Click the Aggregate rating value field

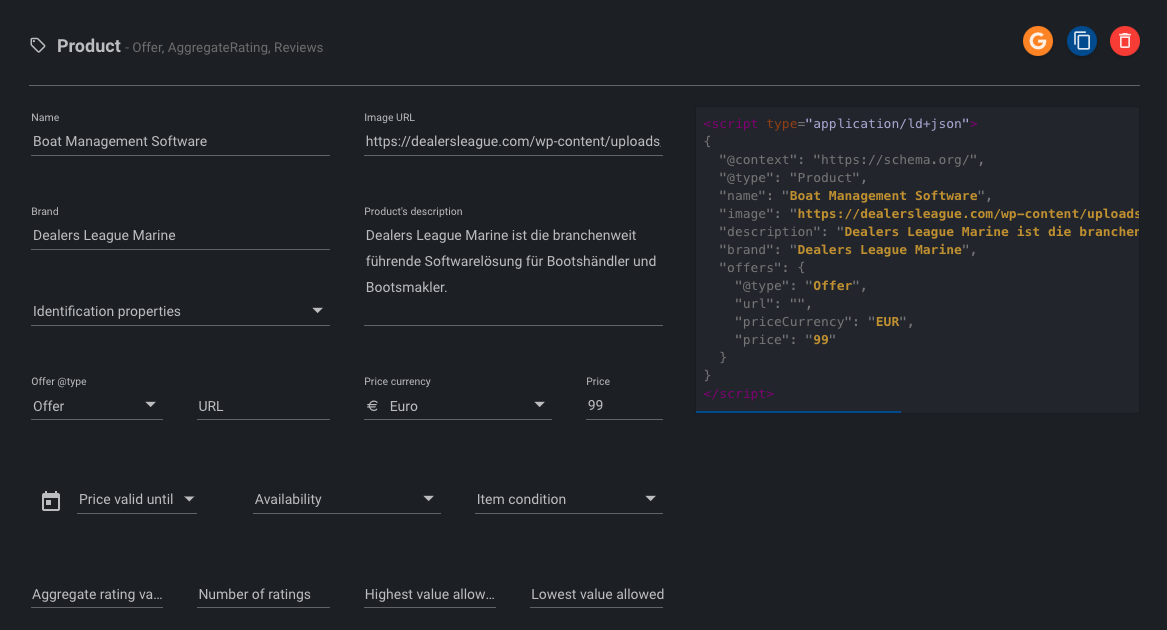[x=97, y=594]
